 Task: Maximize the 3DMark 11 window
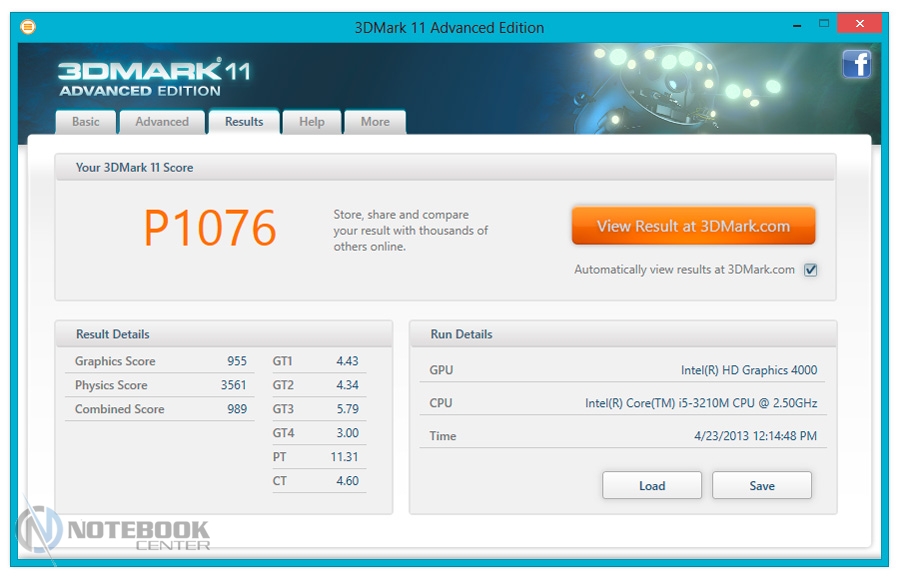point(825,24)
